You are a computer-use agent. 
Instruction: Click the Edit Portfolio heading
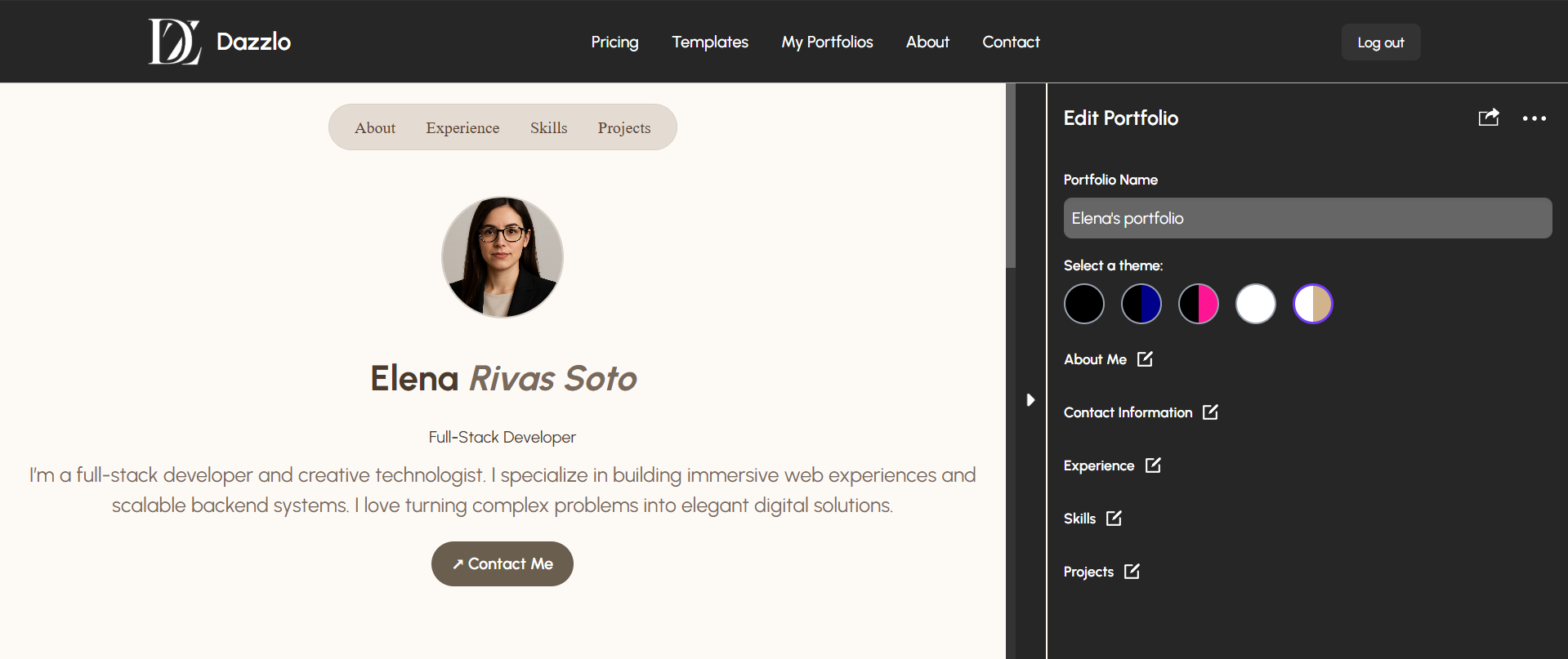pyautogui.click(x=1121, y=118)
